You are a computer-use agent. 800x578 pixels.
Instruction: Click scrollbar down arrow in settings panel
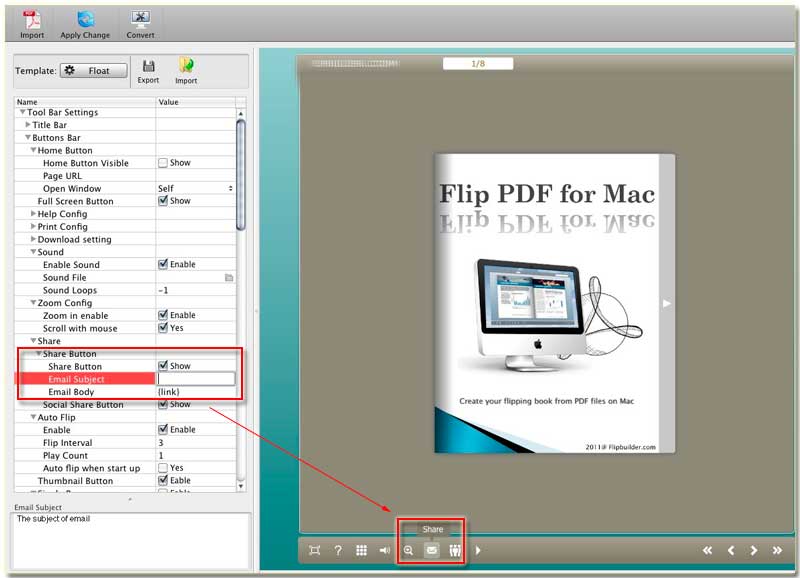[x=241, y=486]
